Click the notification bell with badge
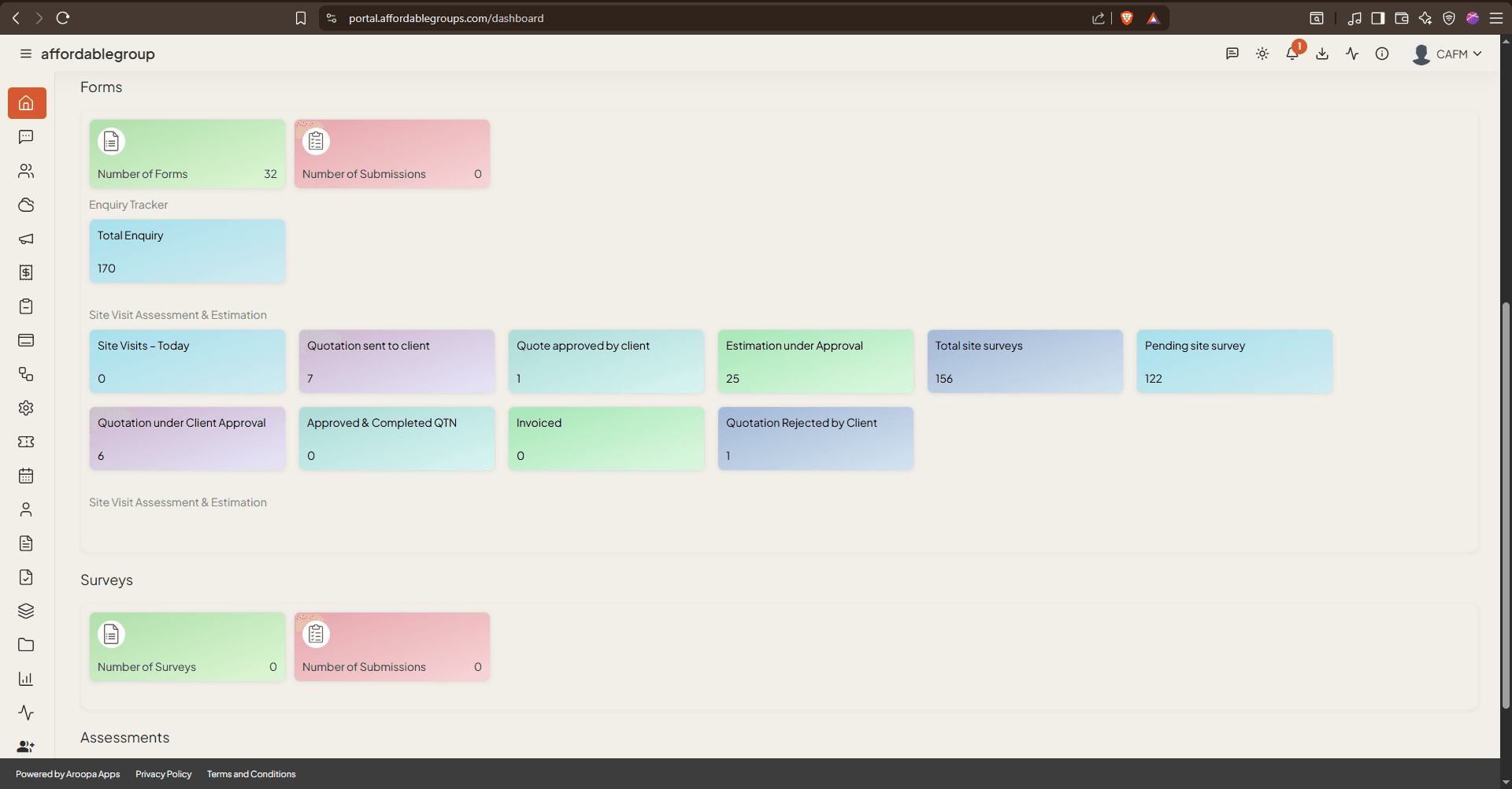This screenshot has height=789, width=1512. (x=1293, y=53)
